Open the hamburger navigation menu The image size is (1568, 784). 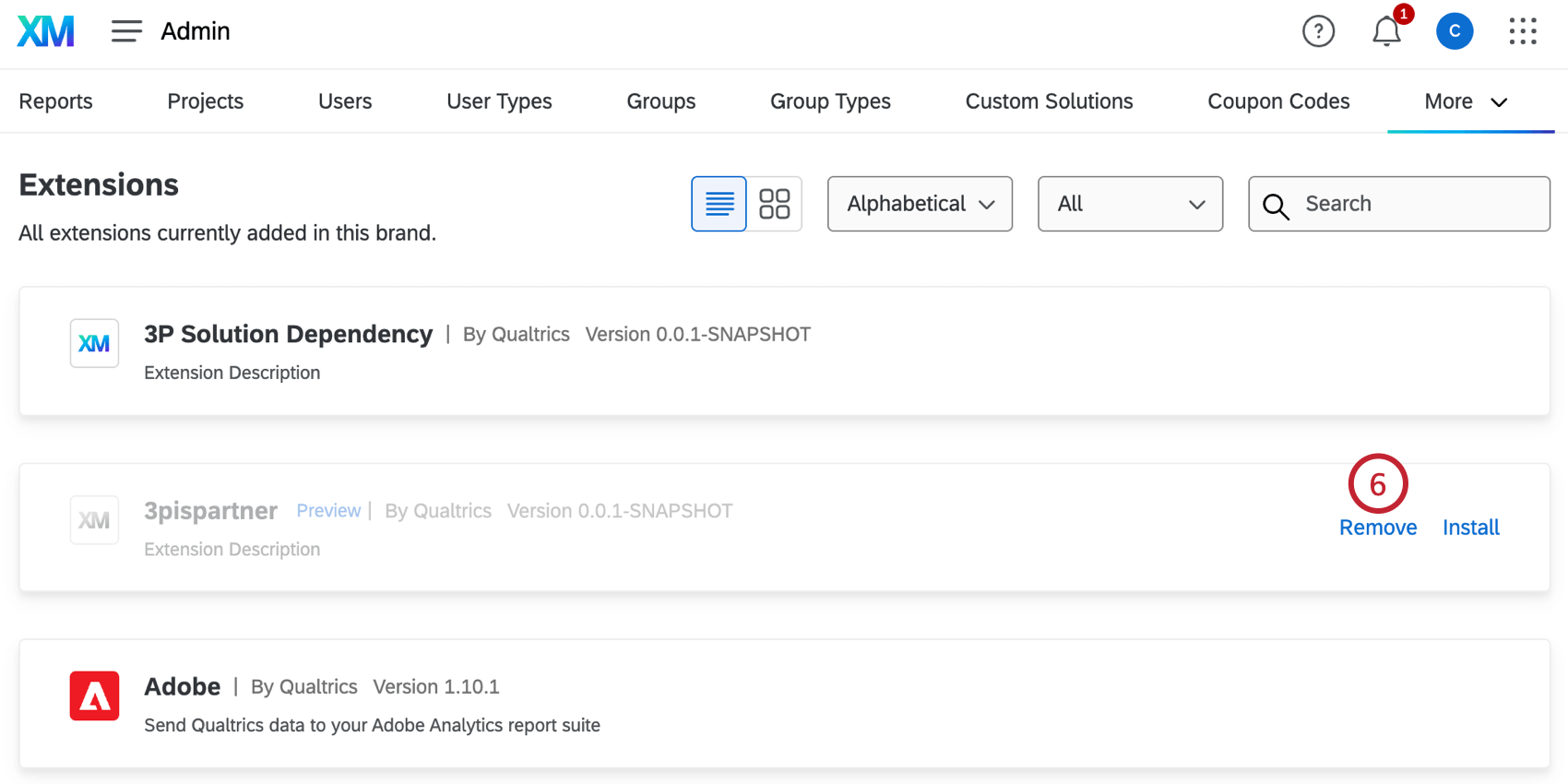tap(126, 31)
